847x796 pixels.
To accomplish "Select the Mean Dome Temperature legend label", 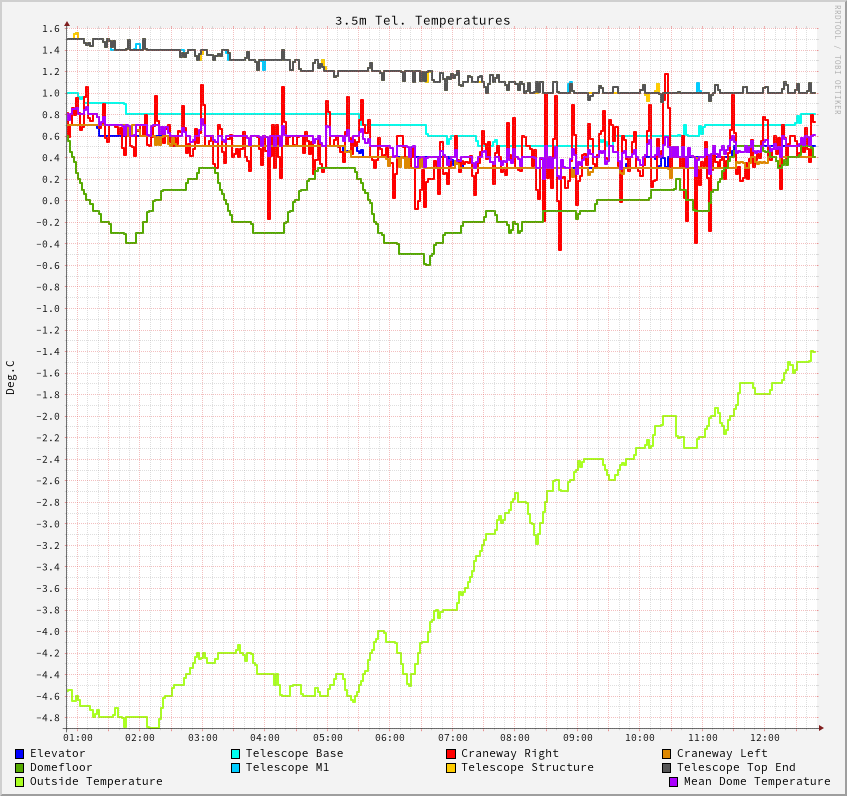I will pos(757,782).
